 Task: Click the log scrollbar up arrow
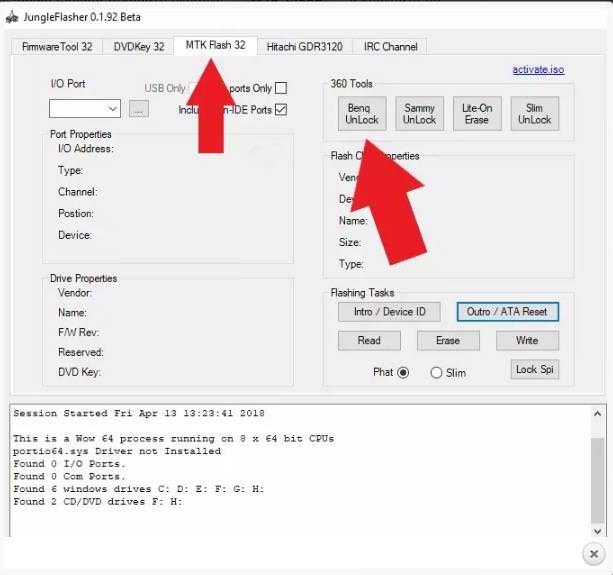click(597, 414)
